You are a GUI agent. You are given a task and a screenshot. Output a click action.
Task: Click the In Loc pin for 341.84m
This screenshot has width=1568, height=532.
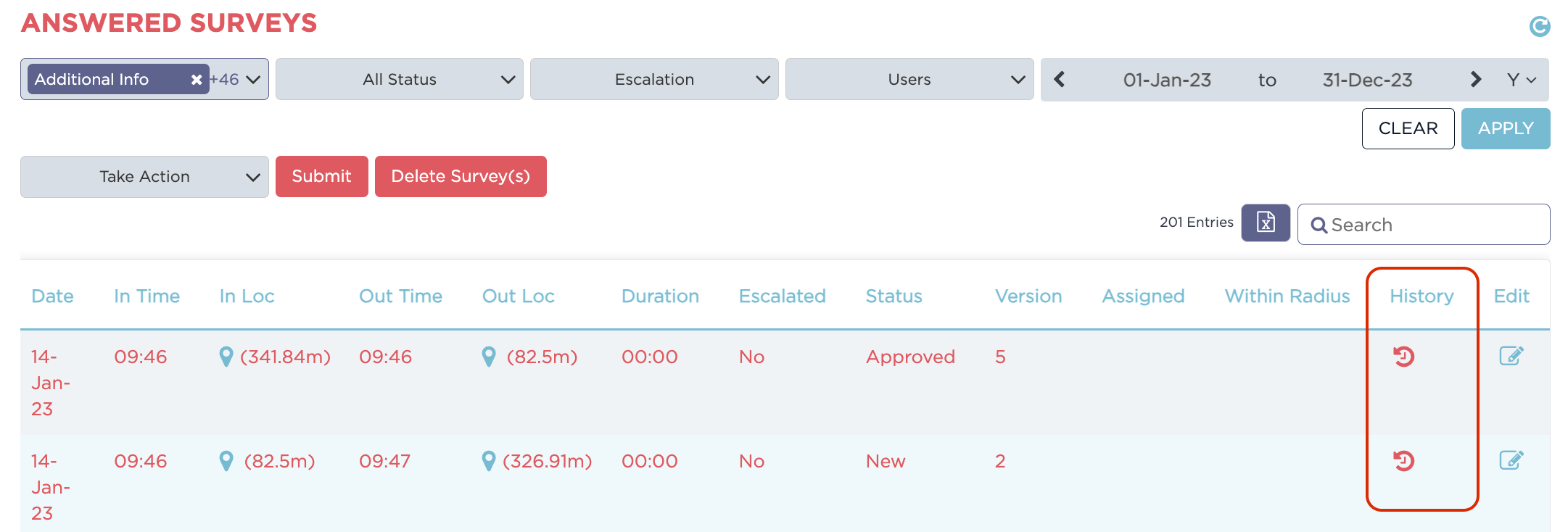226,357
